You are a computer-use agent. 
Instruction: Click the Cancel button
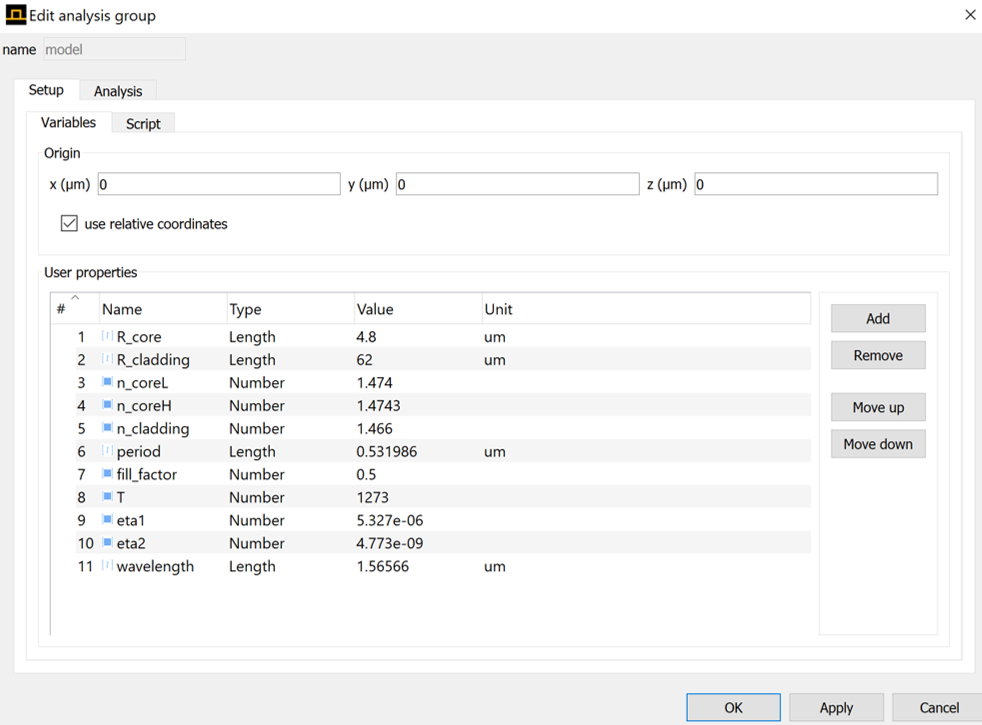[x=938, y=707]
